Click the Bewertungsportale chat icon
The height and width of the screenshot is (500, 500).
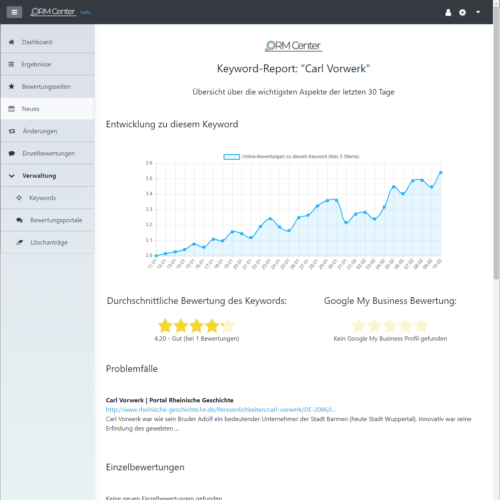coord(20,220)
